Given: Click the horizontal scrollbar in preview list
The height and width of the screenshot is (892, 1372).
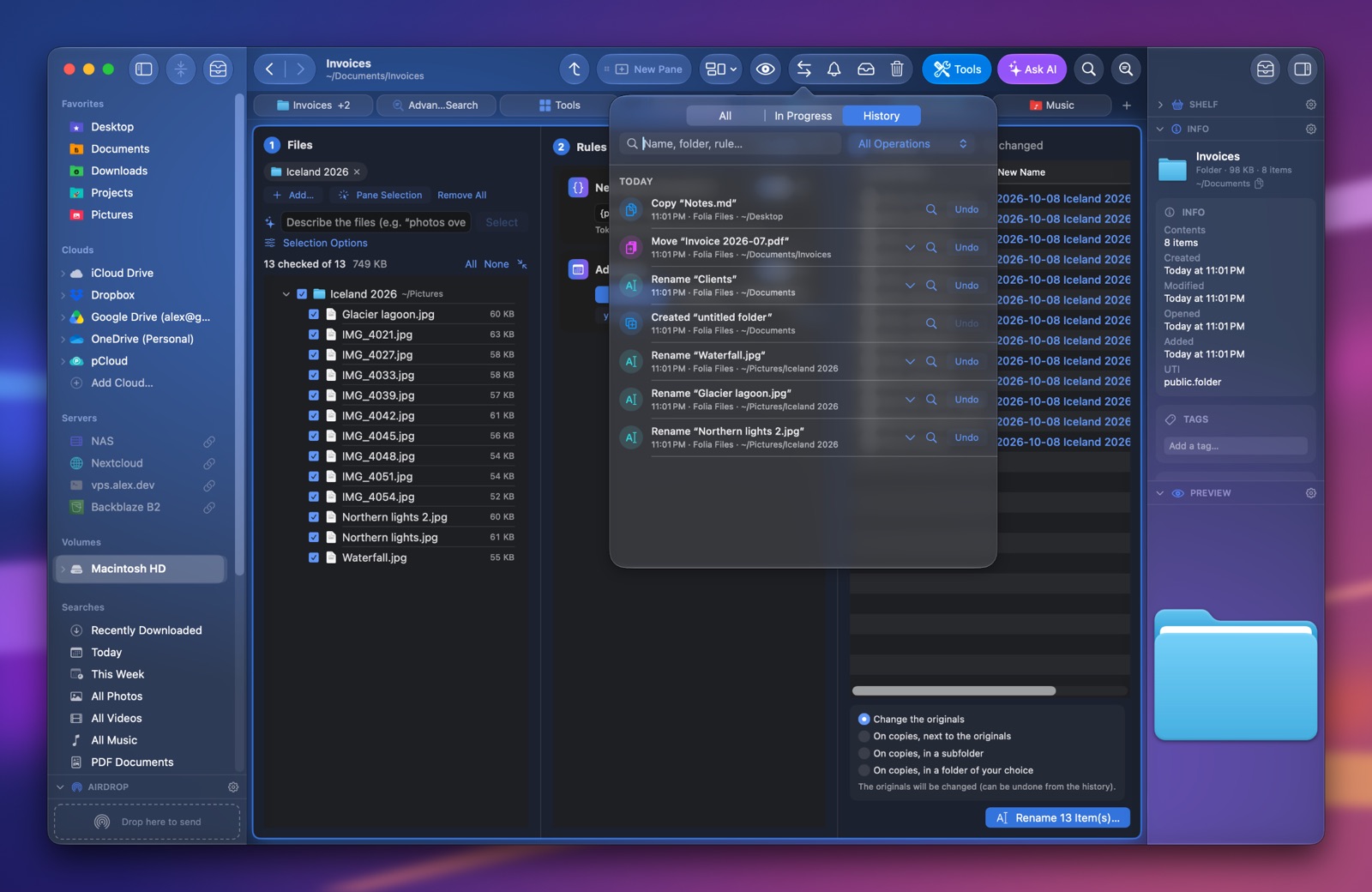Looking at the screenshot, I should pos(954,690).
